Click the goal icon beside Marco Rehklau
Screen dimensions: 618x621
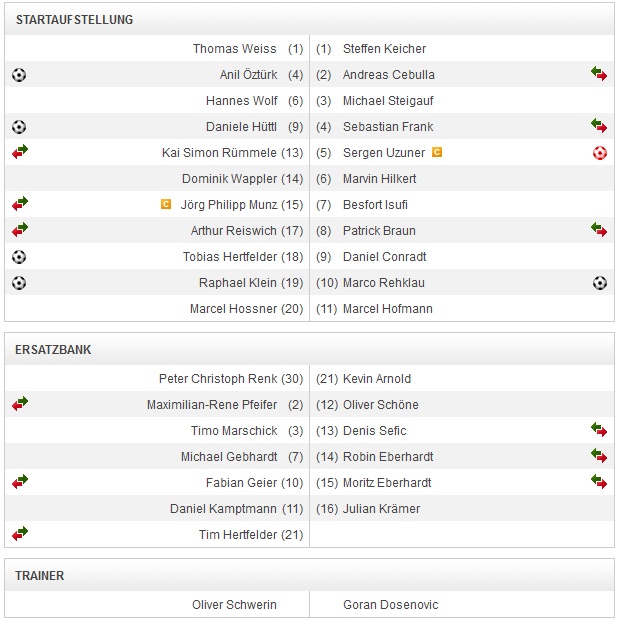[x=599, y=283]
